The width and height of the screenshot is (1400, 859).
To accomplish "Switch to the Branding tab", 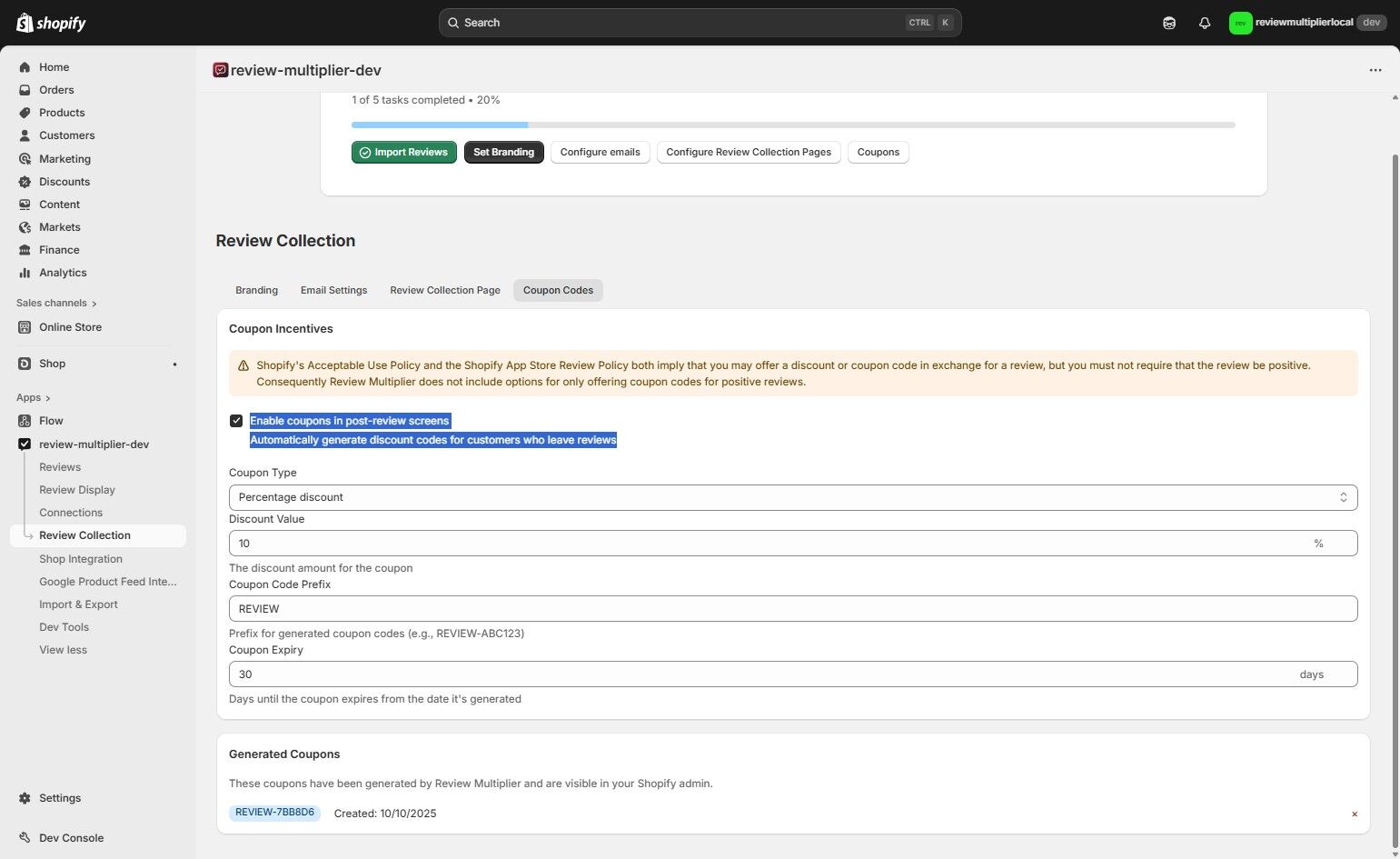I will click(x=256, y=290).
